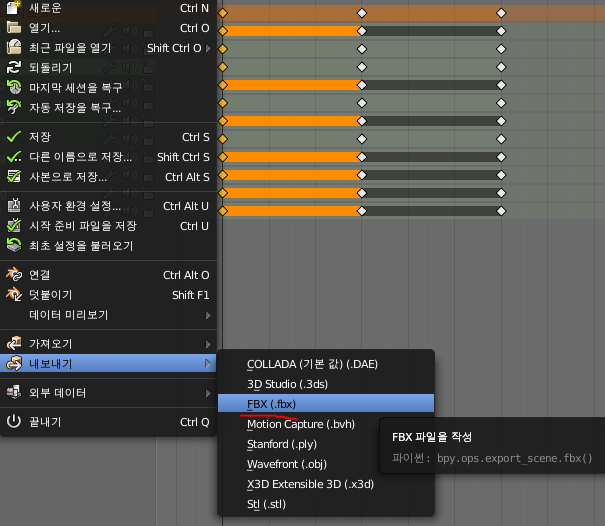Click the 마지막 세션을 복구 icon
This screenshot has height=526, width=605.
[x=14, y=88]
